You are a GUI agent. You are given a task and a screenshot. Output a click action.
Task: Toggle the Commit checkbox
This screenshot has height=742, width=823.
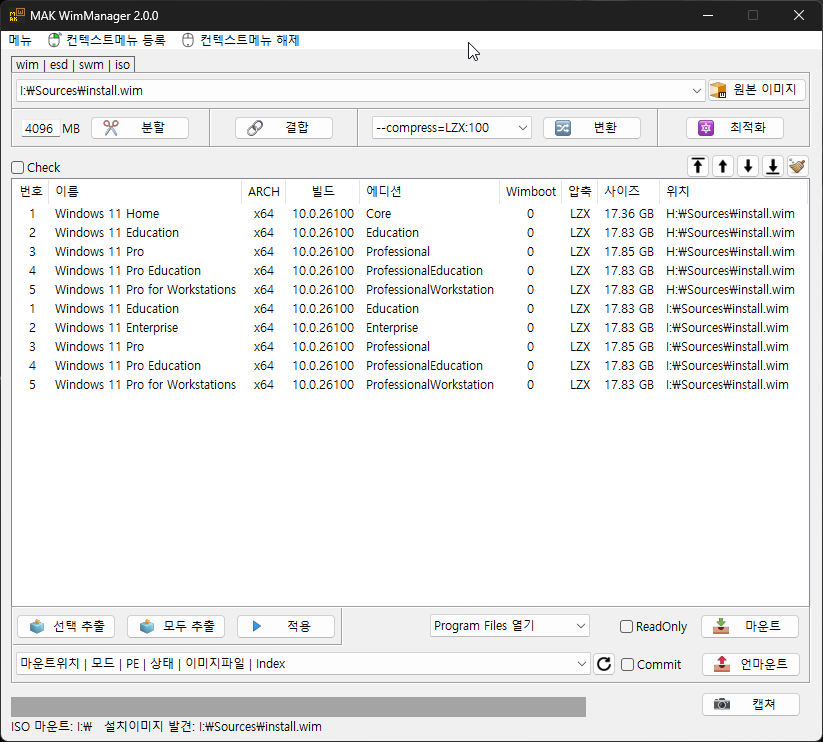[627, 664]
